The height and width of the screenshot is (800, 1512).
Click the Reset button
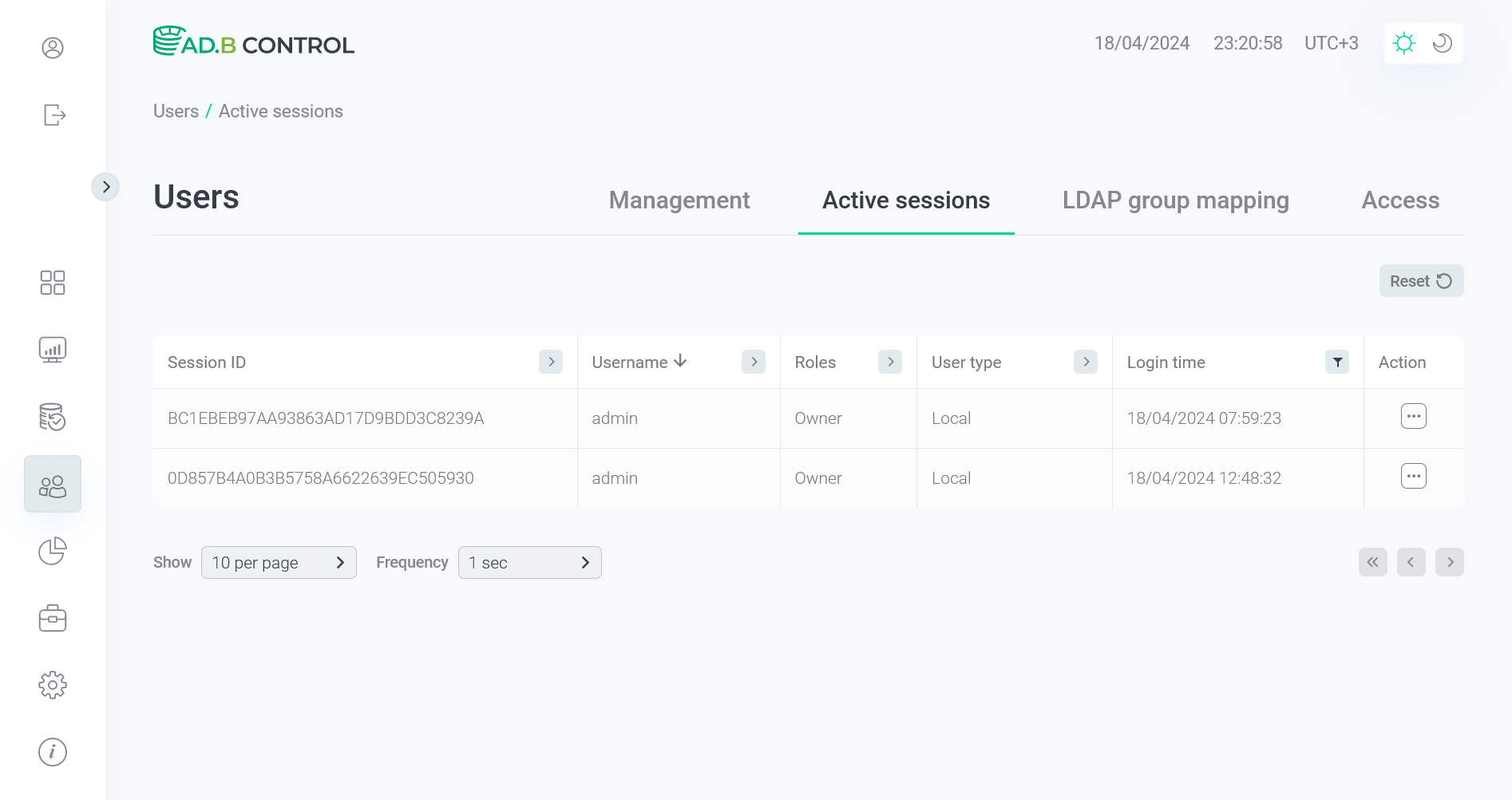(1420, 280)
